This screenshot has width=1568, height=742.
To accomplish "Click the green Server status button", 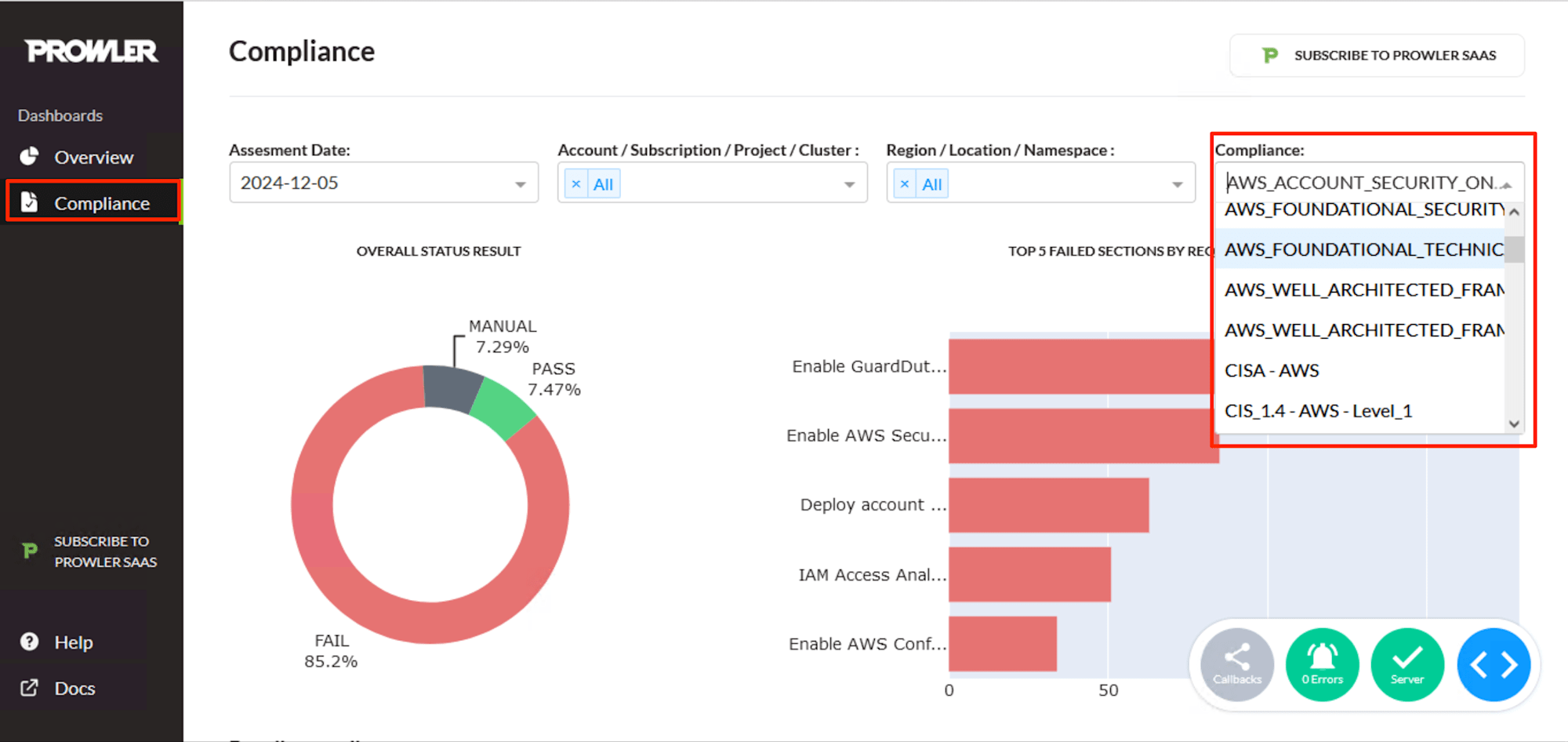I will pos(1407,664).
